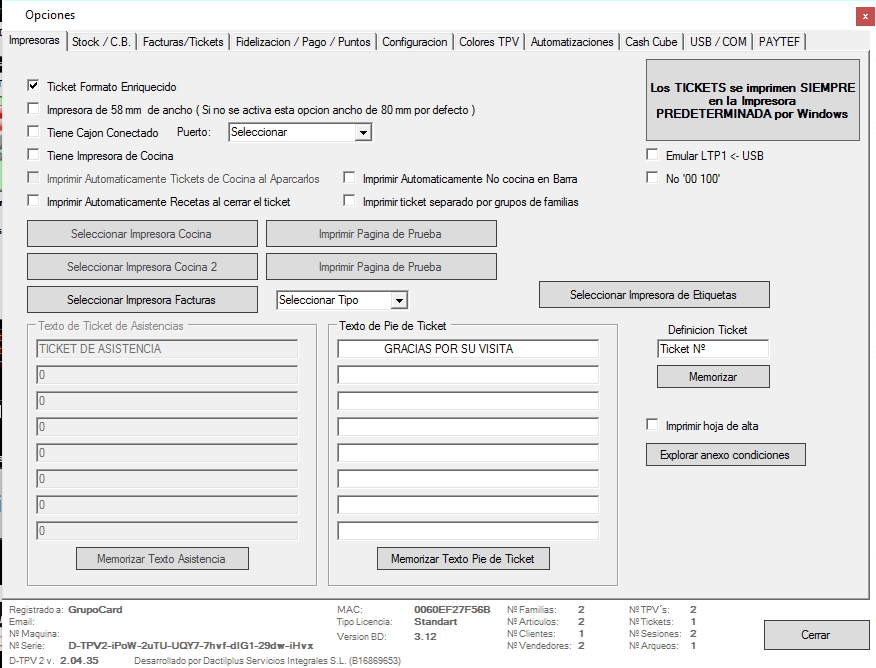This screenshot has width=876, height=668.
Task: Click the serial number D-TPV2-iPoW text
Action: point(191,646)
